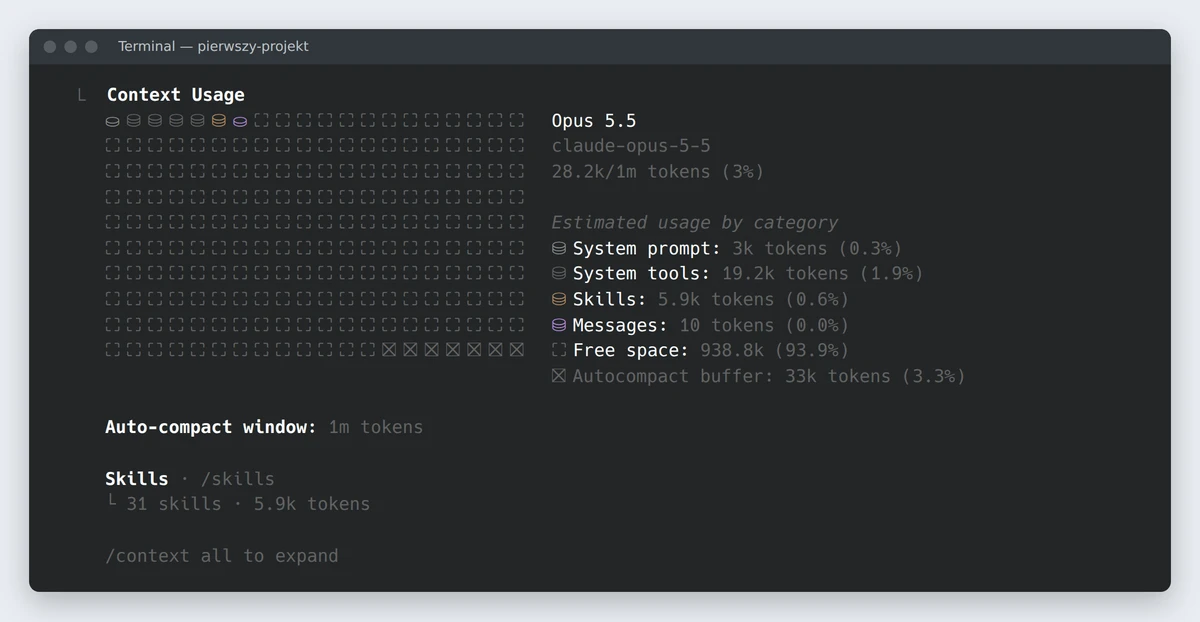This screenshot has height=622, width=1200.
Task: Click first block in the context grid
Action: [x=112, y=121]
